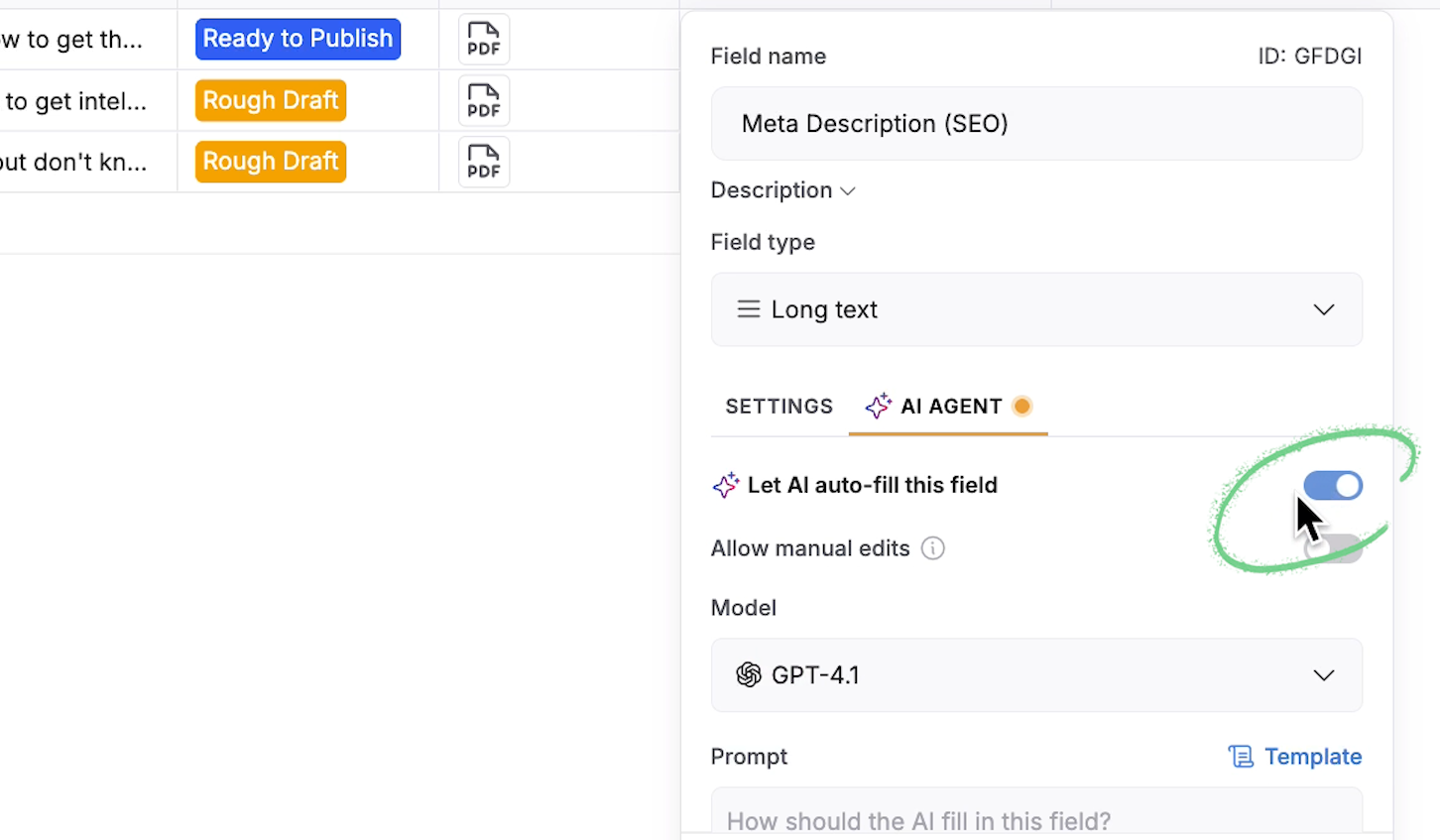This screenshot has width=1440, height=840.
Task: Enable the Allow manual edits toggle
Action: click(x=1333, y=548)
